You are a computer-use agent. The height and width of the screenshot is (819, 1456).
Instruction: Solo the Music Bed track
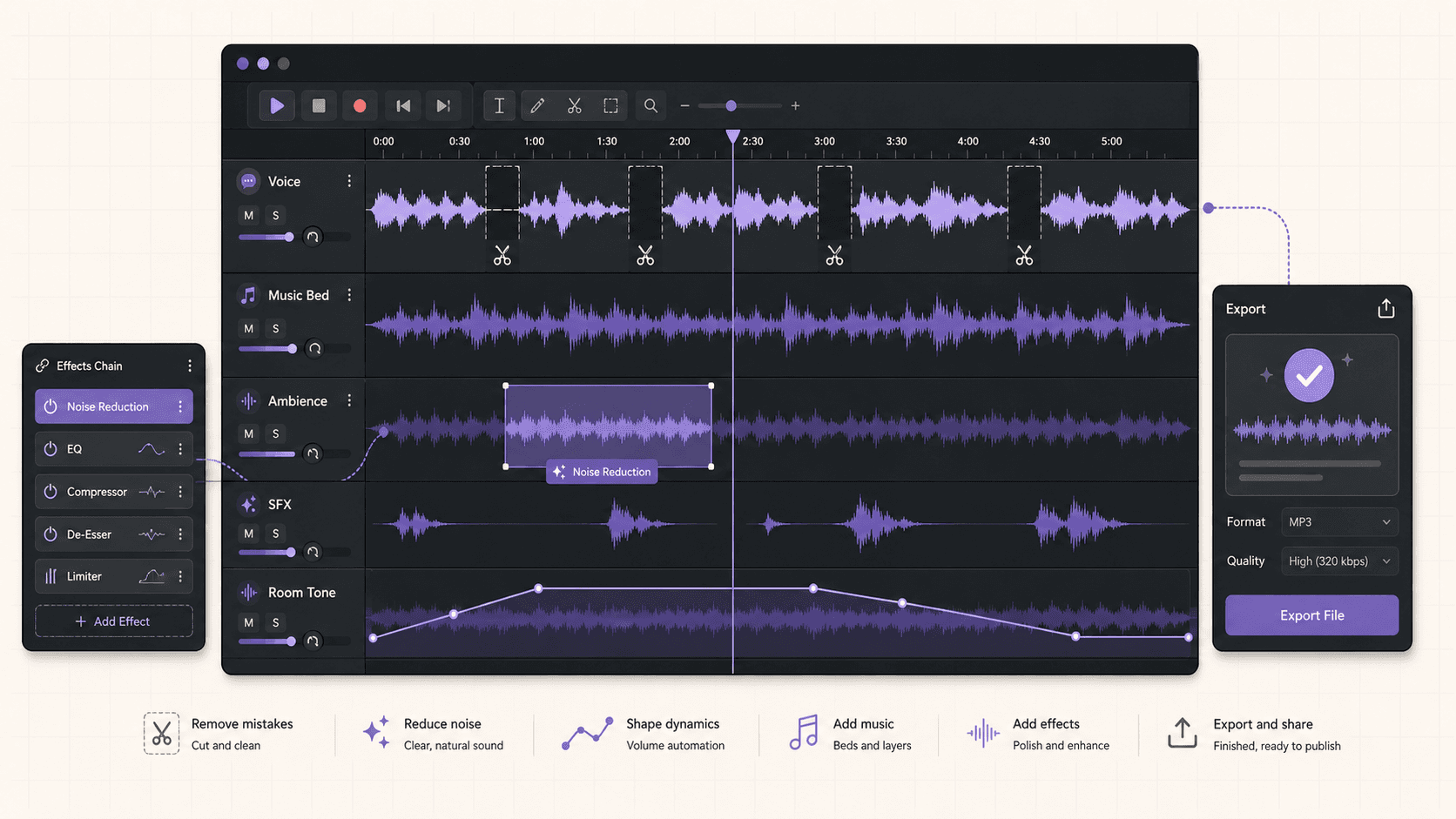point(276,328)
